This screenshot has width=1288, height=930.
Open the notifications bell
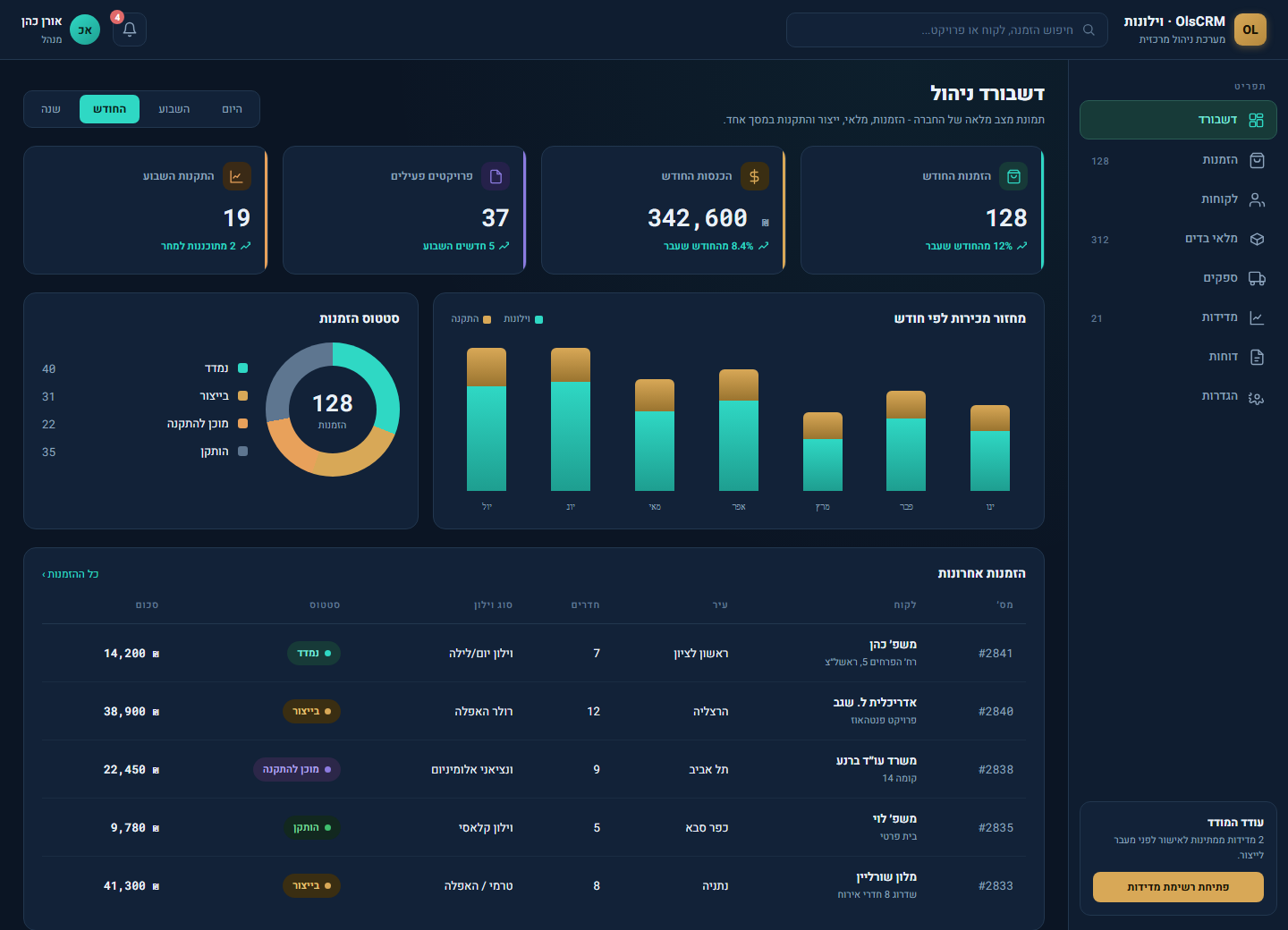[x=130, y=30]
